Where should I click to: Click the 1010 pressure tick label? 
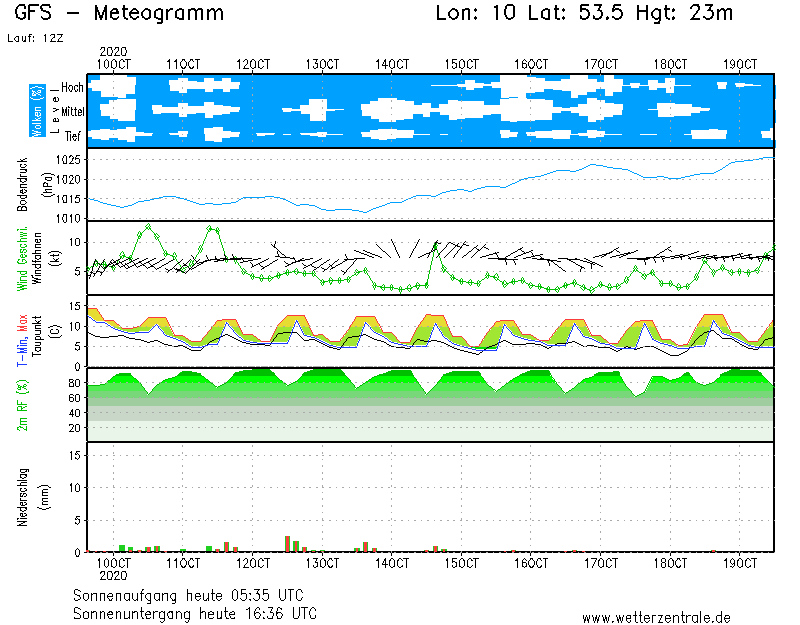[68, 218]
